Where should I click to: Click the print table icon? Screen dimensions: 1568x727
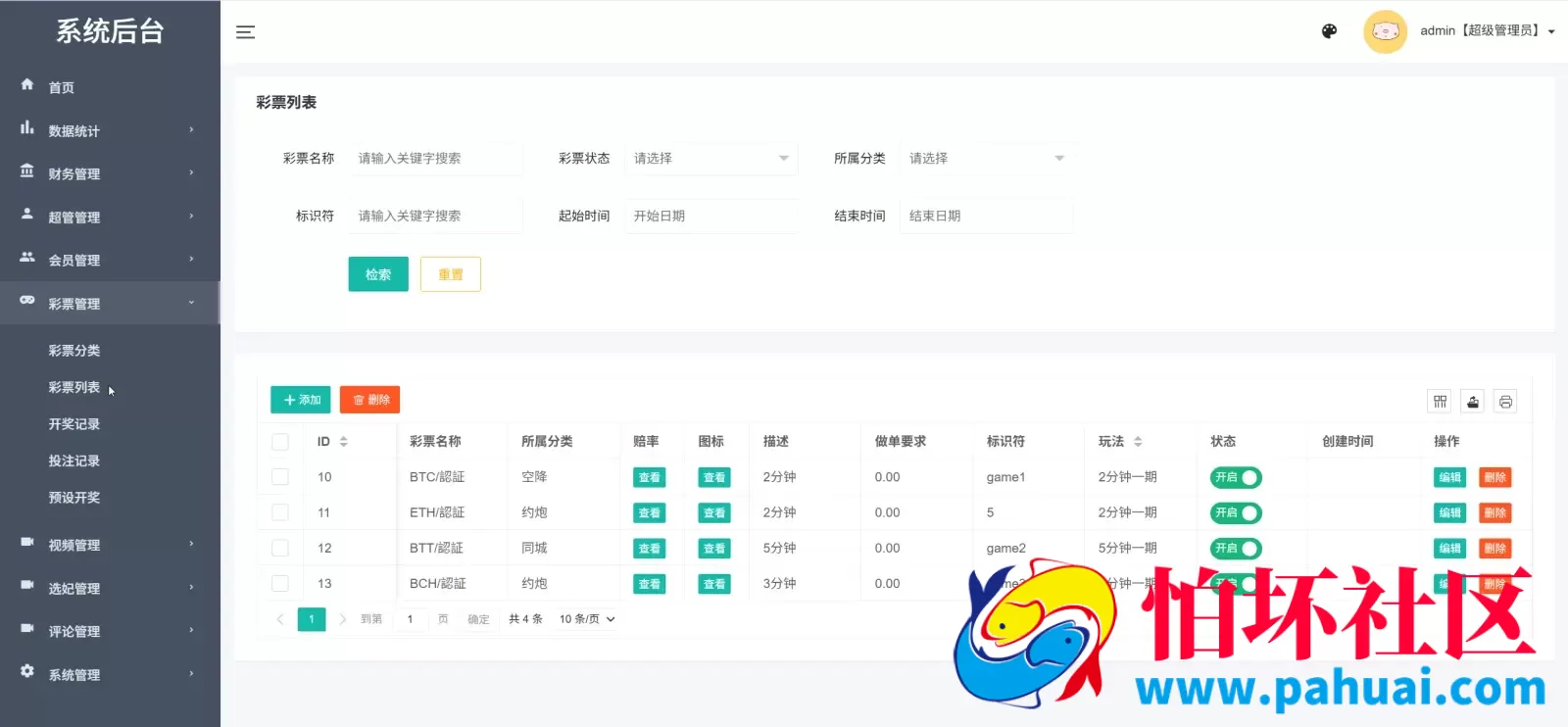pyautogui.click(x=1505, y=402)
